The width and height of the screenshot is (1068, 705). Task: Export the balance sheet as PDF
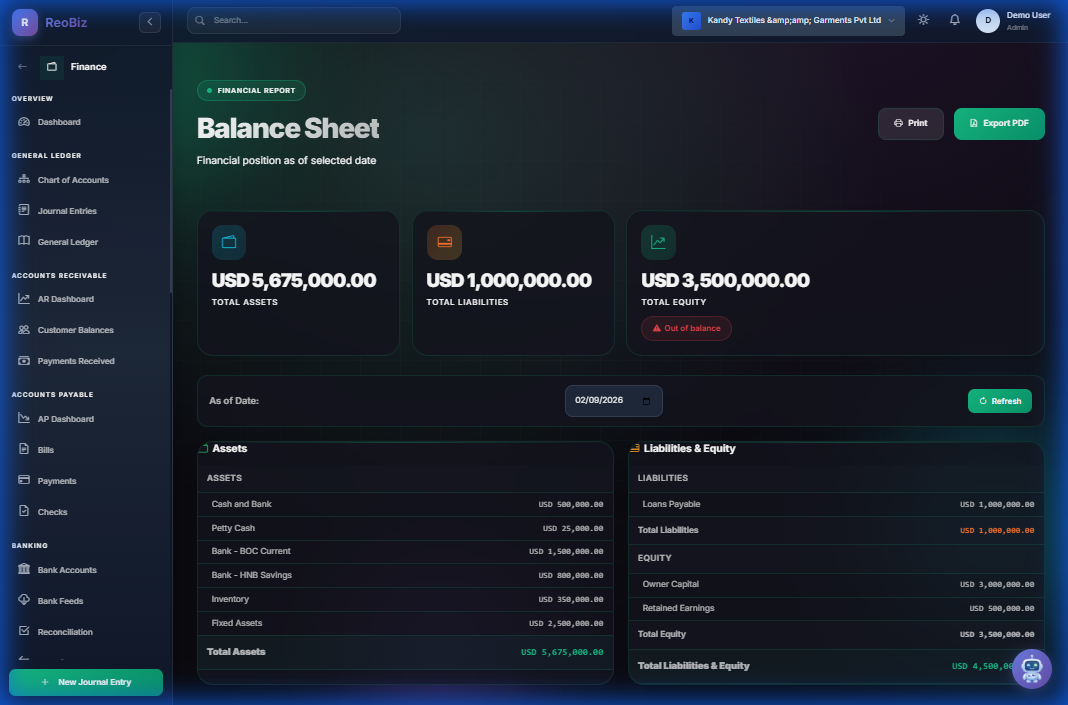[x=998, y=123]
